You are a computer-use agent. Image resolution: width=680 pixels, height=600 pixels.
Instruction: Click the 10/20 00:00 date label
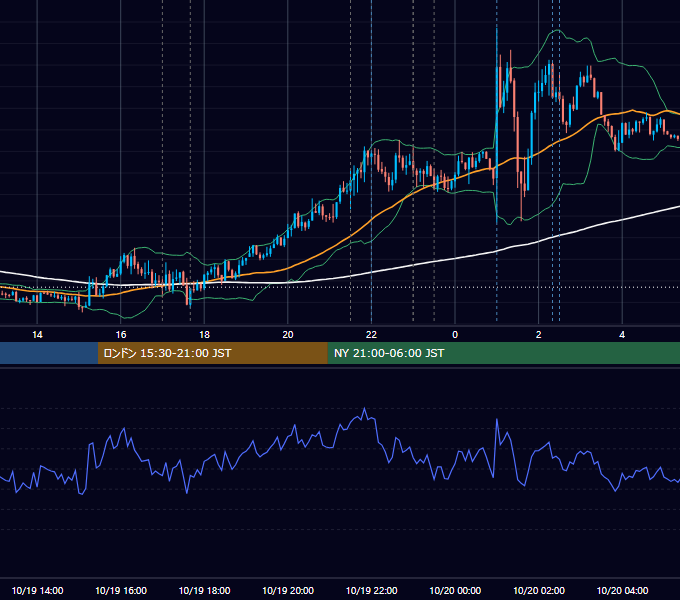click(x=455, y=590)
